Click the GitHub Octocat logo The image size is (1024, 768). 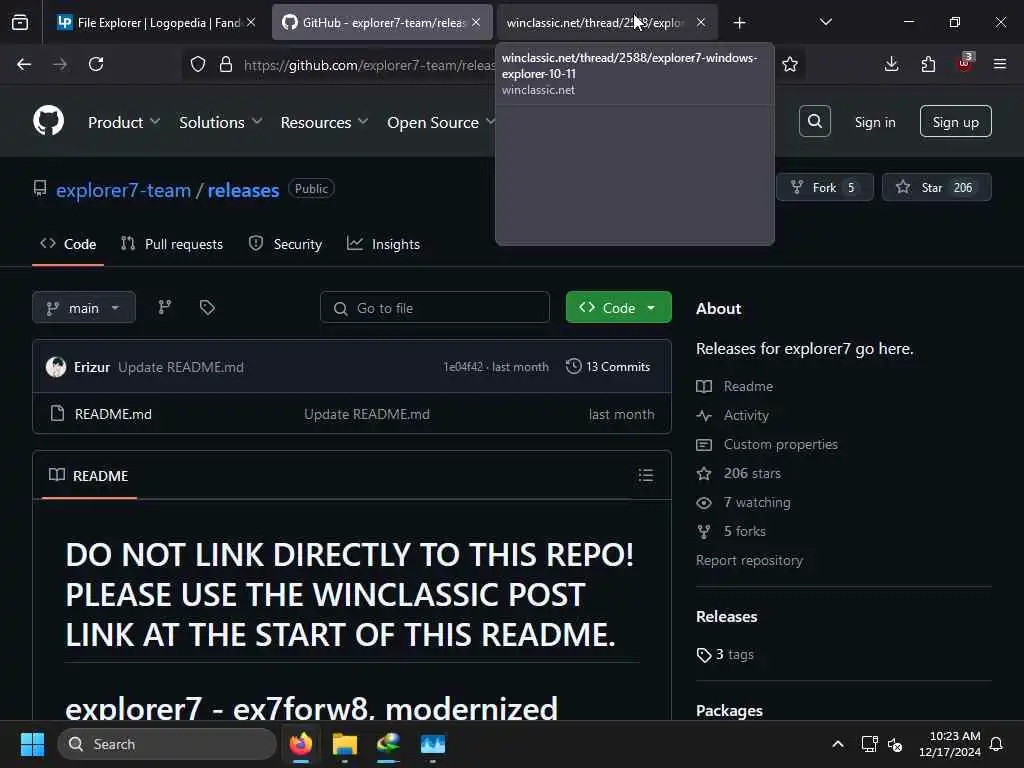coord(48,121)
